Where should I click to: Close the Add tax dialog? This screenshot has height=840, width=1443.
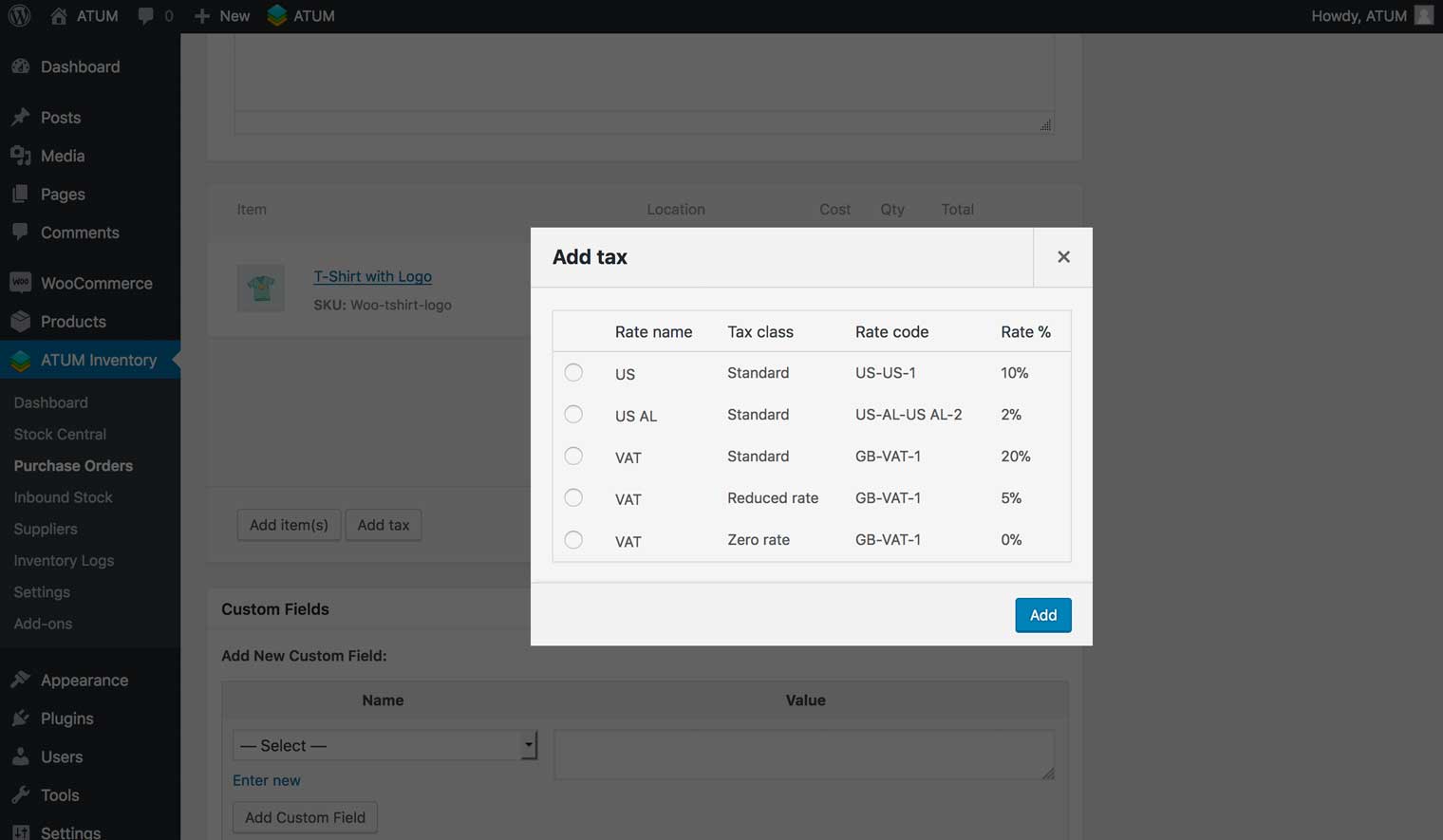[x=1063, y=257]
